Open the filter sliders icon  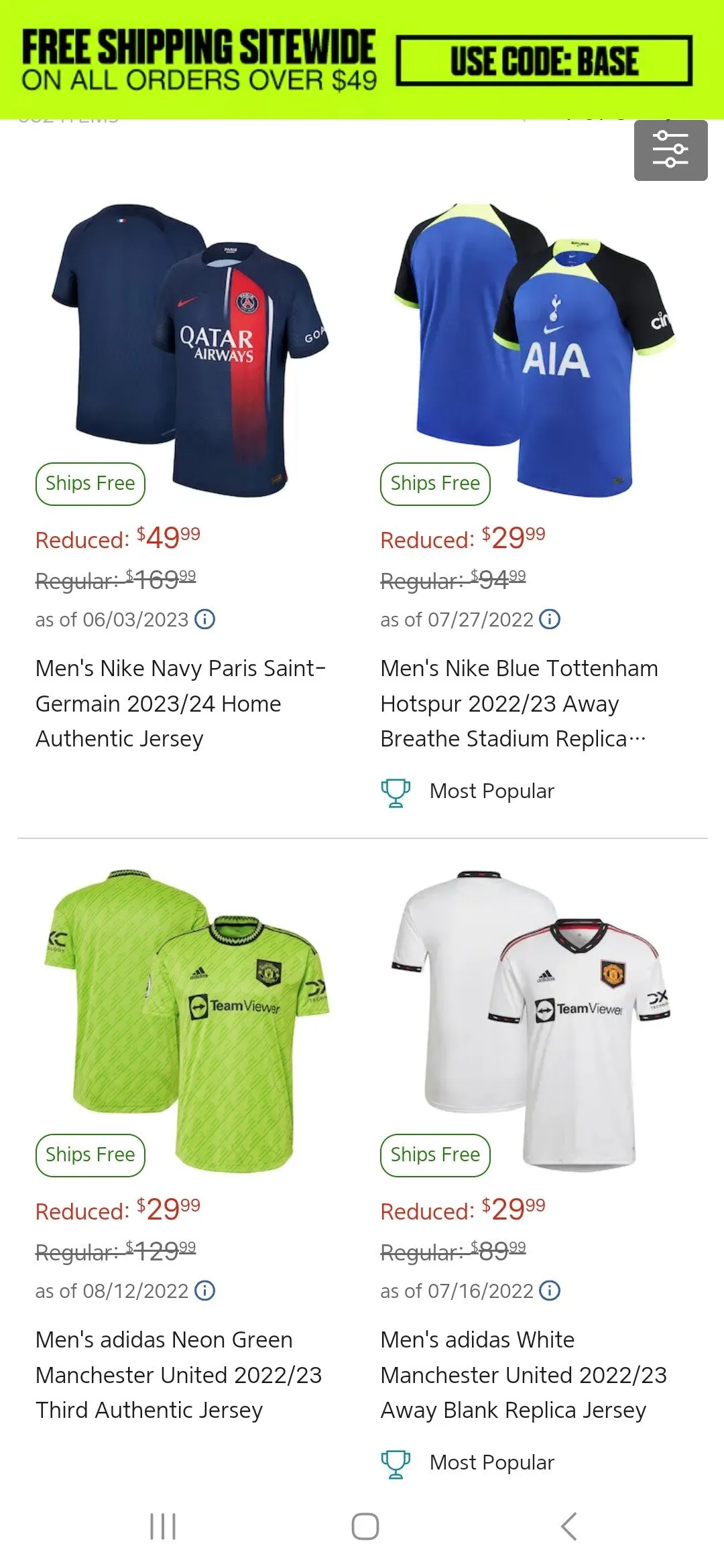tap(670, 150)
